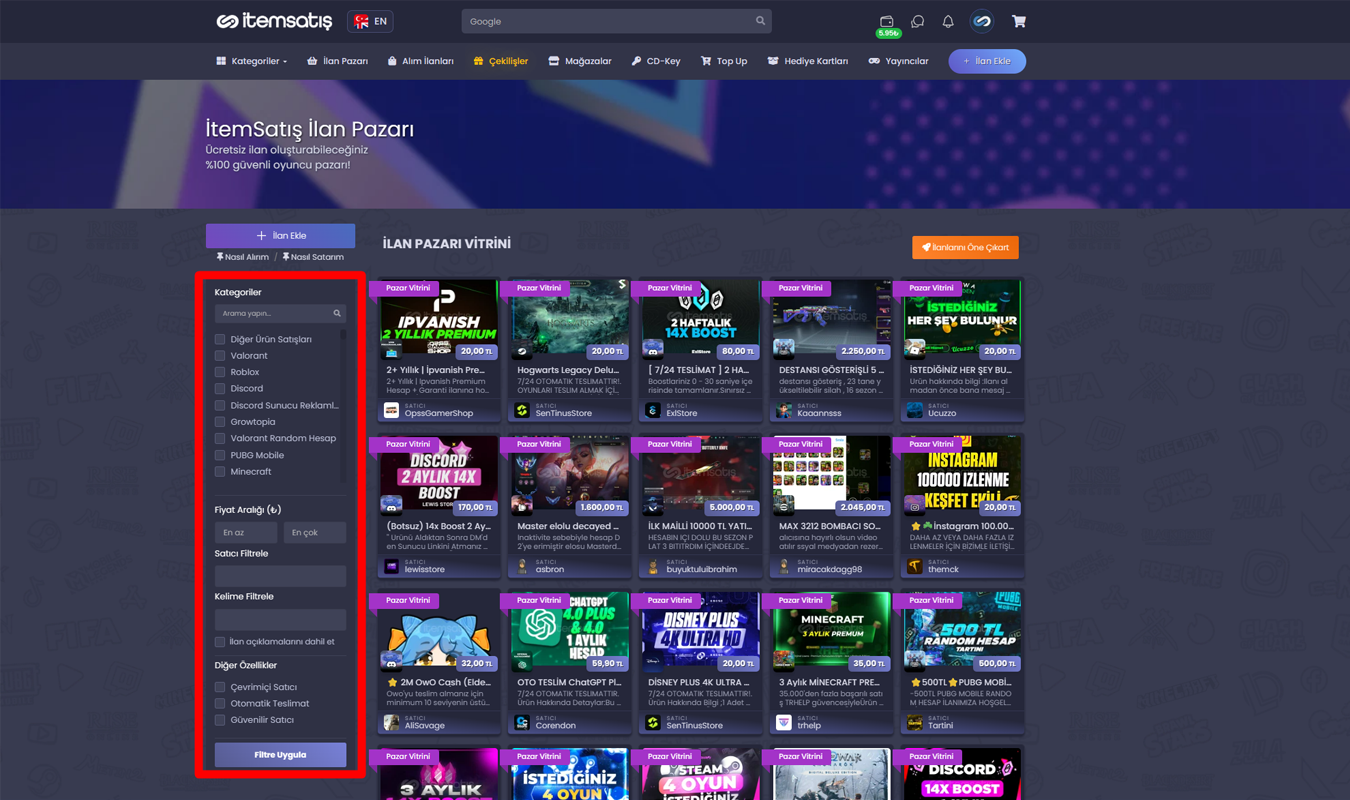The image size is (1350, 800).
Task: Click Tartini seller avatar
Action: [915, 723]
